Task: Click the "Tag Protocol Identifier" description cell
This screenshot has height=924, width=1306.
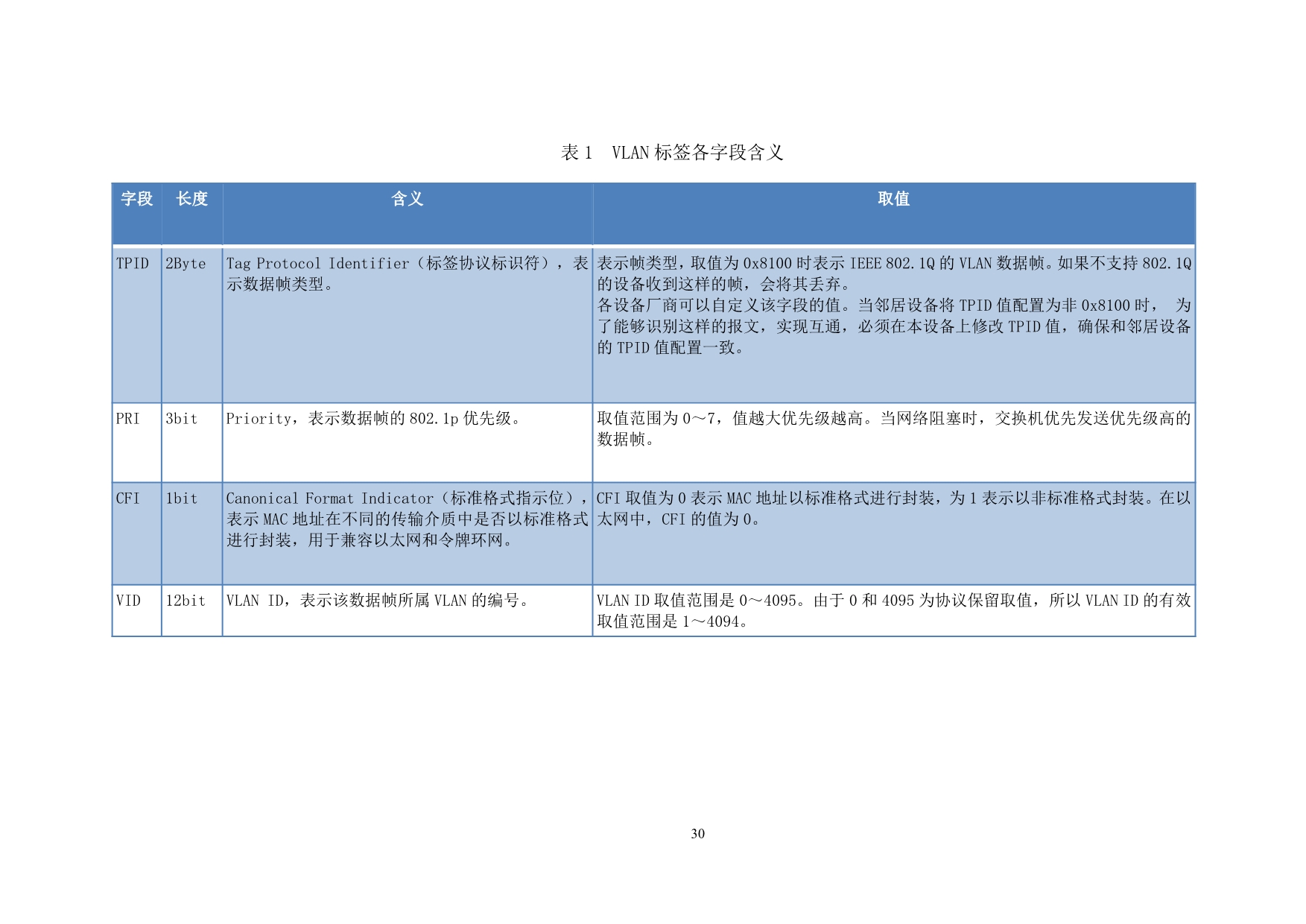Action: (407, 273)
